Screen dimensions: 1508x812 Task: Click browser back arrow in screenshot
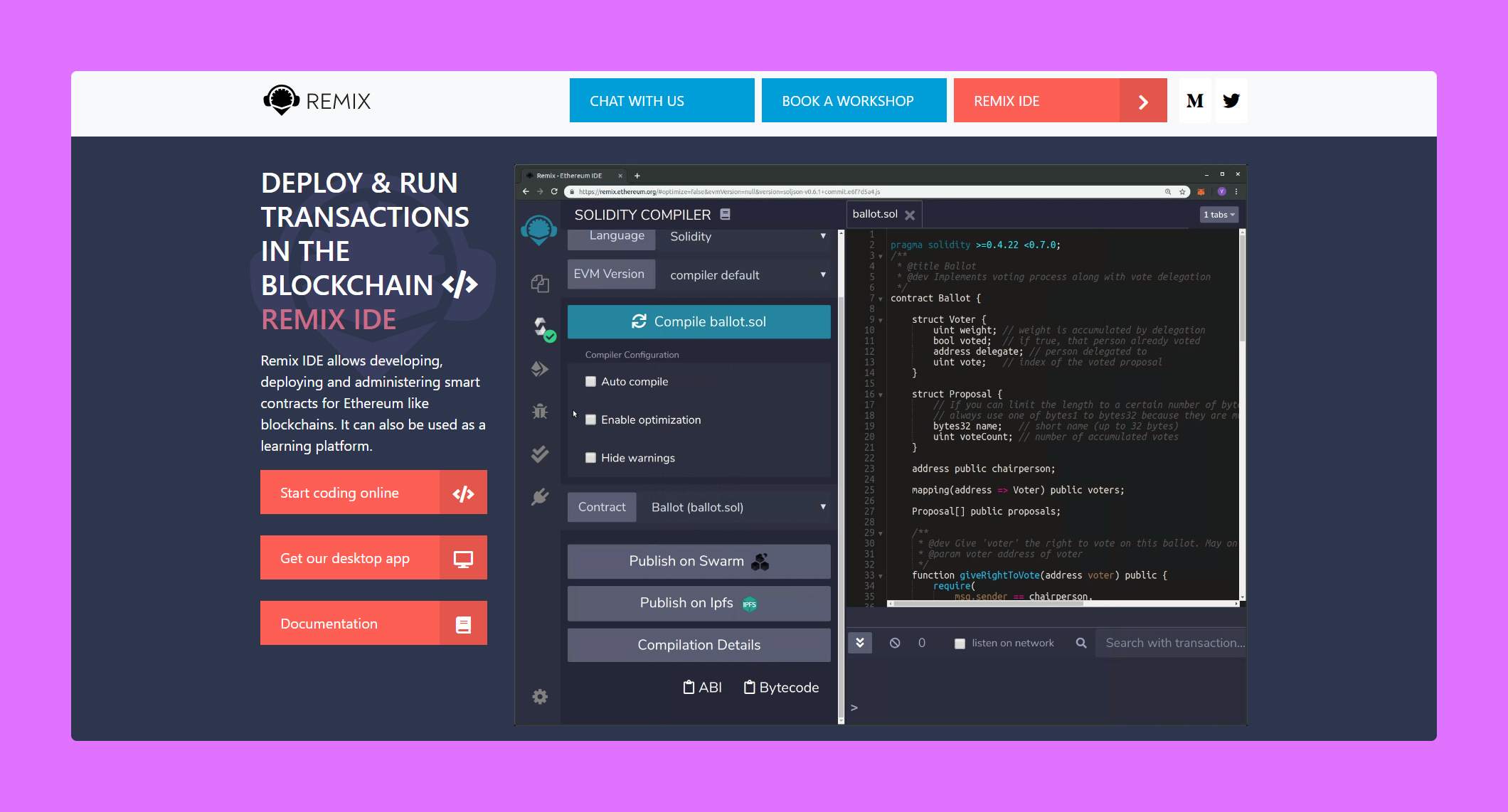coord(526,191)
